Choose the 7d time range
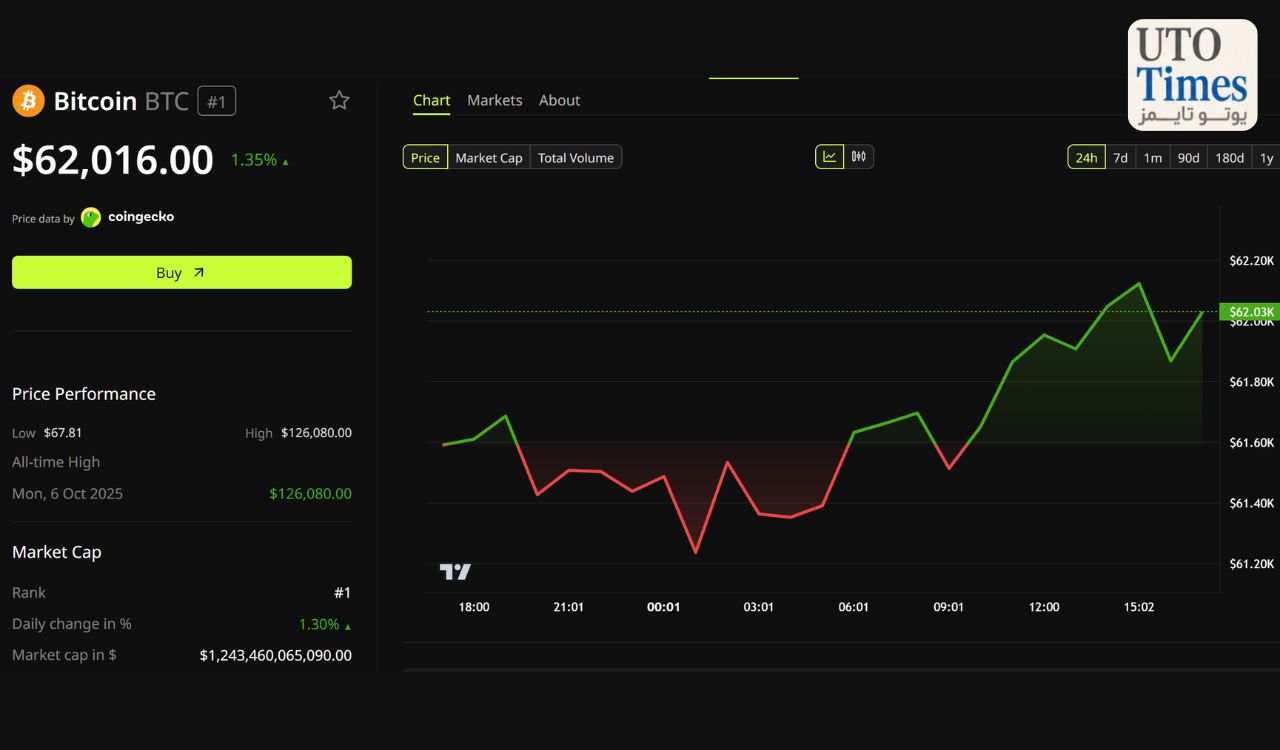Screen dimensions: 1280x750 click(1120, 157)
